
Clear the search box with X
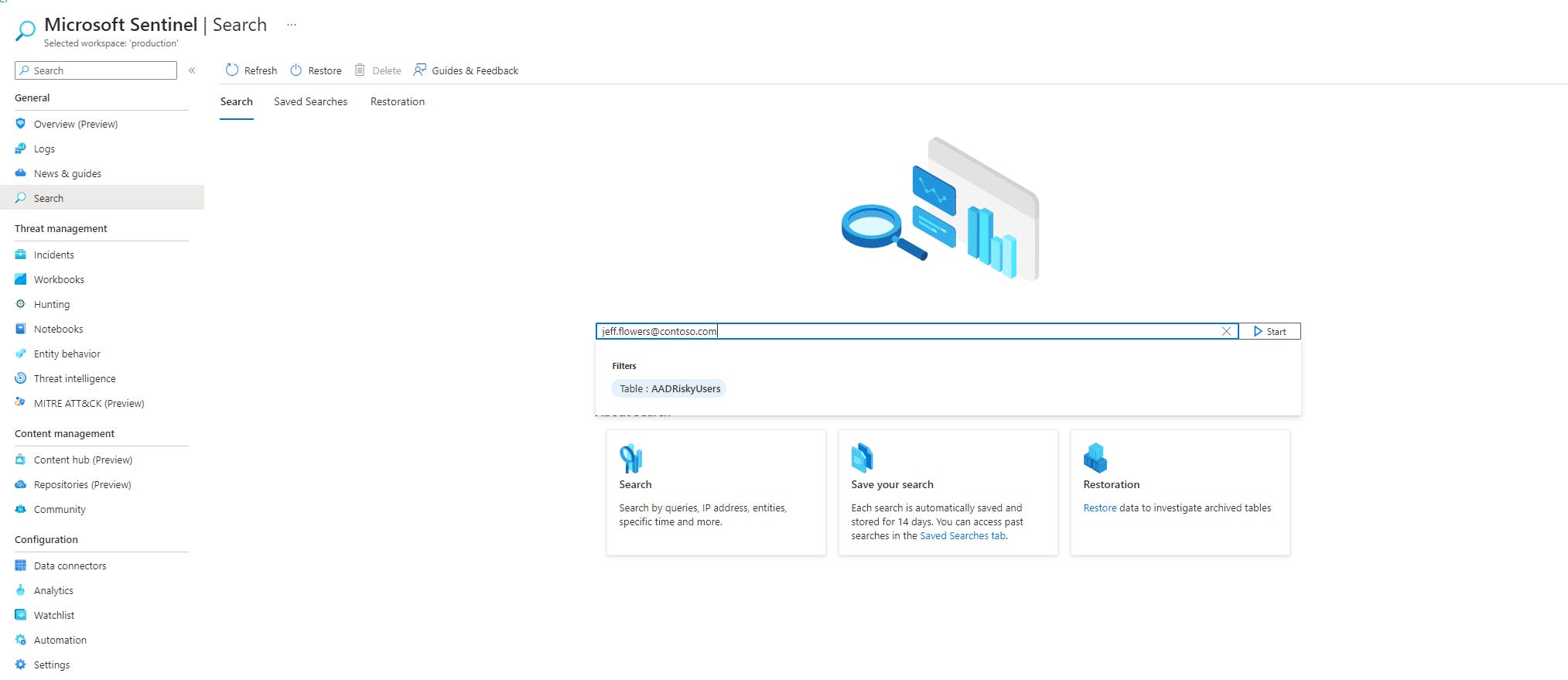pyautogui.click(x=1226, y=331)
